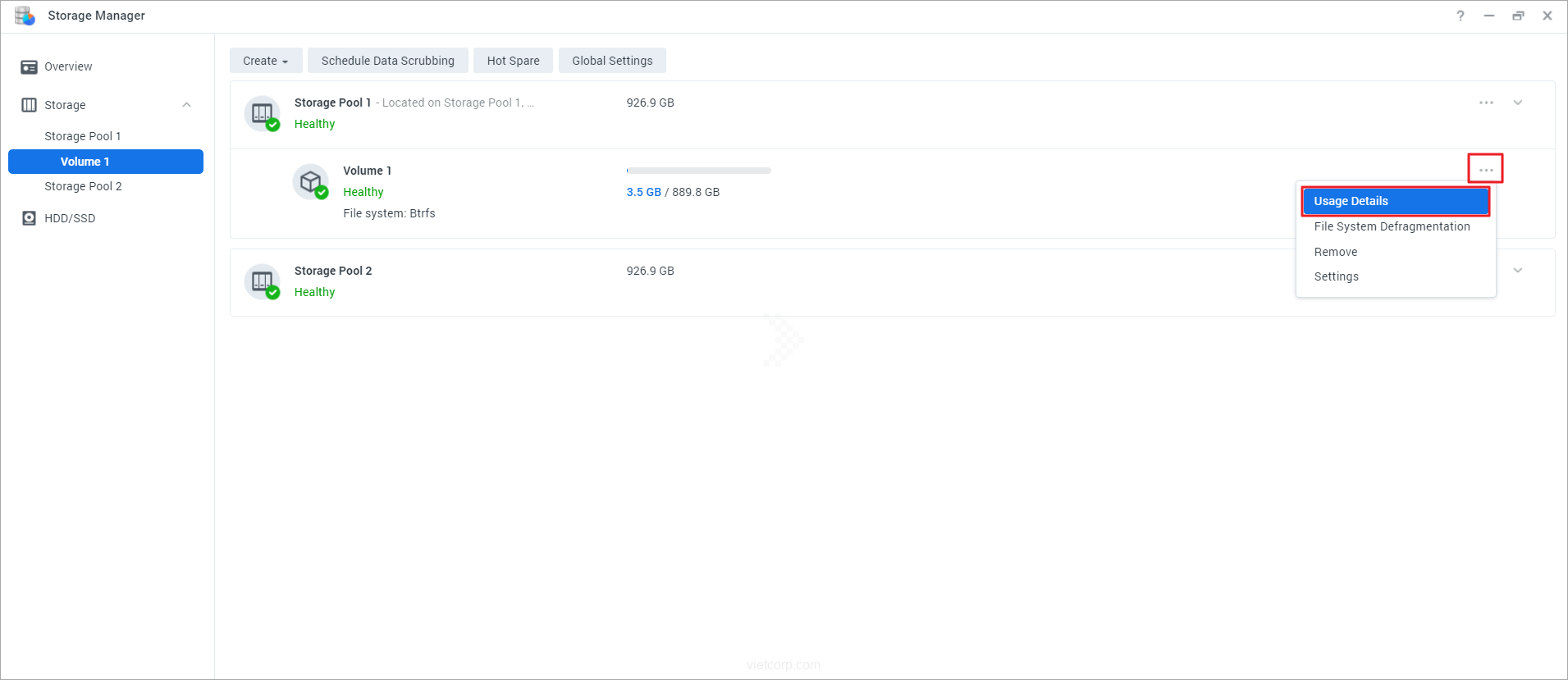This screenshot has width=1568, height=680.
Task: Click the Storage Manager app icon
Action: coord(25,16)
